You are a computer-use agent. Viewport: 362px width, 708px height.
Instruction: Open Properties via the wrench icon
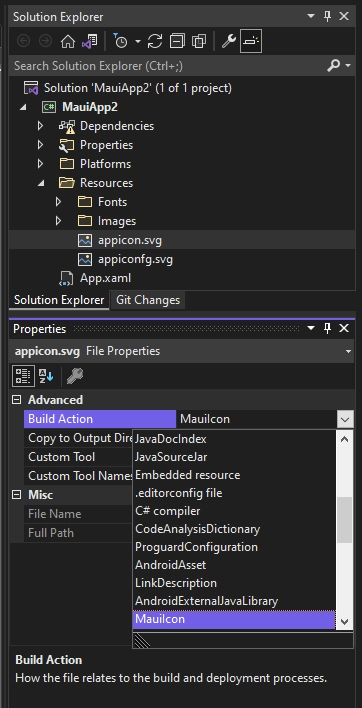click(228, 42)
